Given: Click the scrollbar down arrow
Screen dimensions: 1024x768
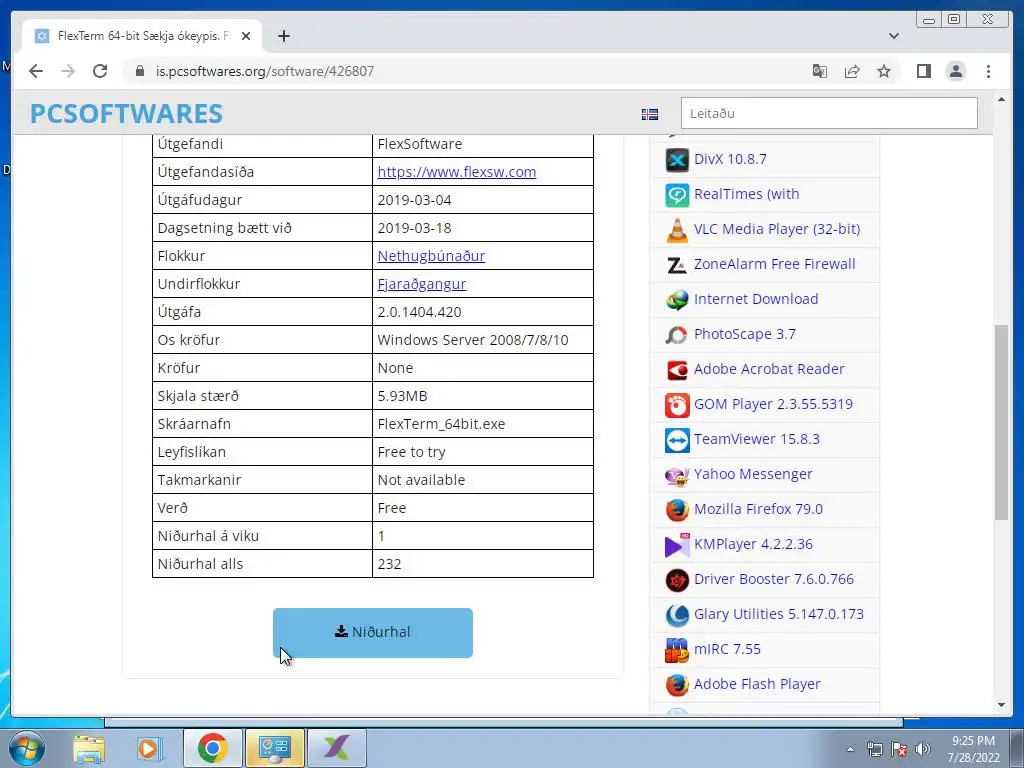Looking at the screenshot, I should pos(1001,705).
